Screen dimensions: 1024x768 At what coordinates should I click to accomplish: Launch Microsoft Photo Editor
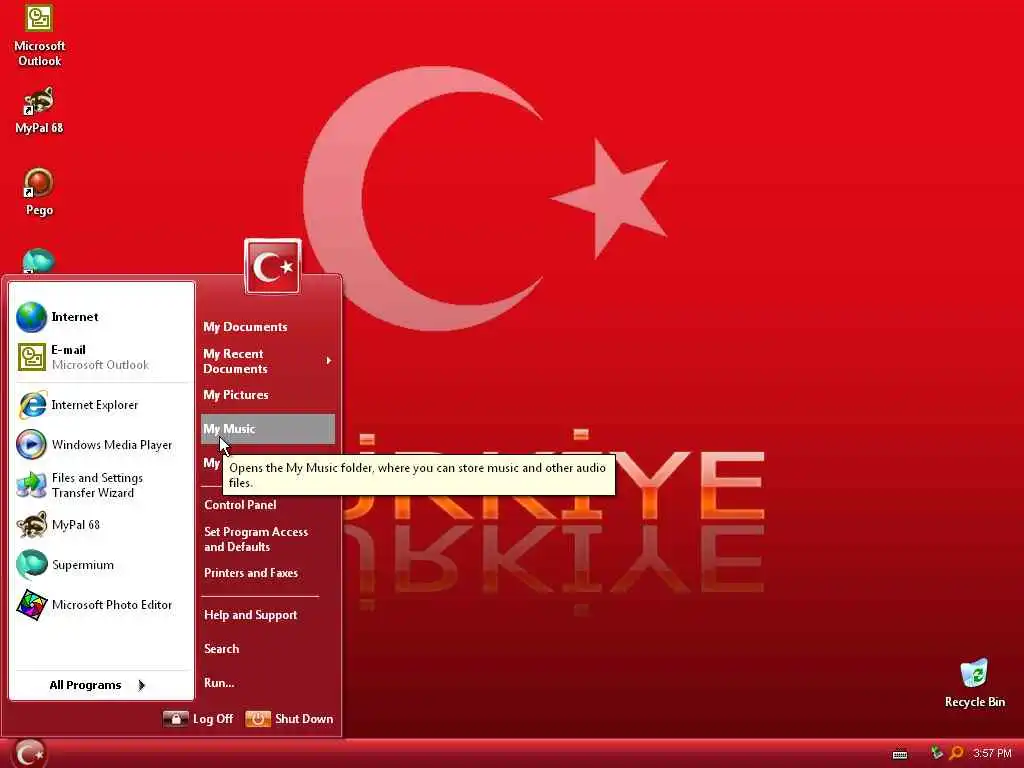pos(103,605)
